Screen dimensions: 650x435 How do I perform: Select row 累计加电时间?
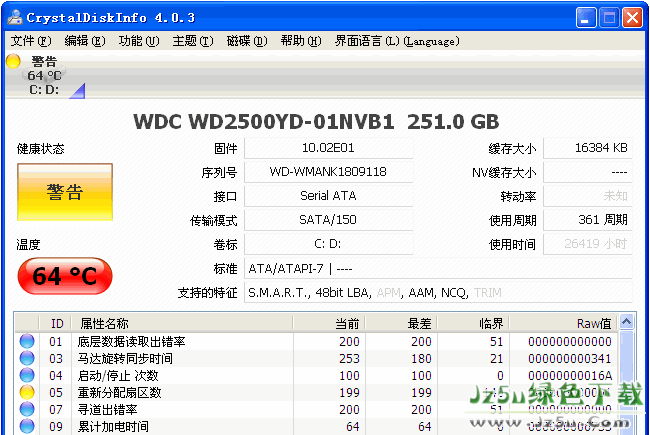[317, 426]
